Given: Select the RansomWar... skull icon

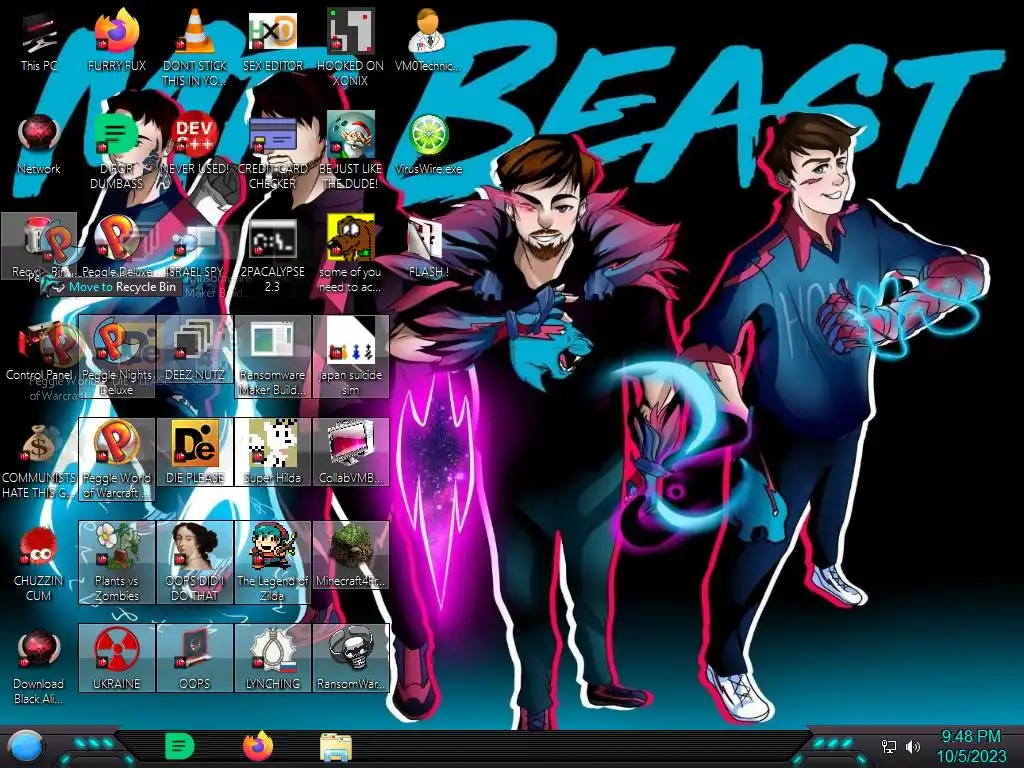Looking at the screenshot, I should [351, 658].
